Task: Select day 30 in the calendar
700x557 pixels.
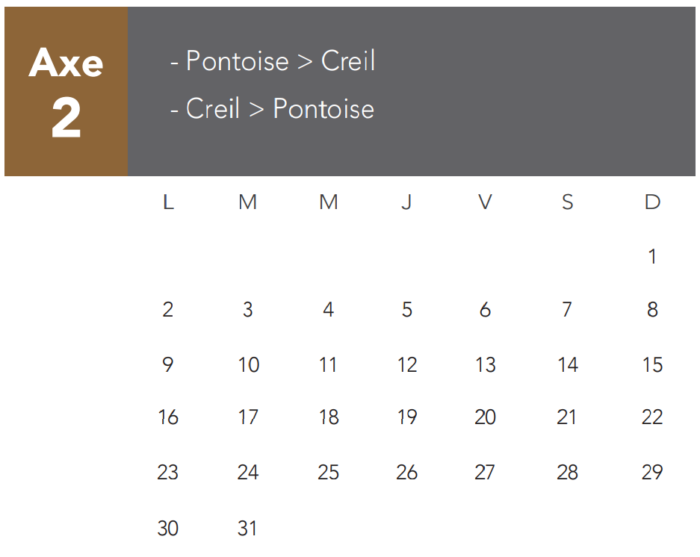Action: [168, 527]
